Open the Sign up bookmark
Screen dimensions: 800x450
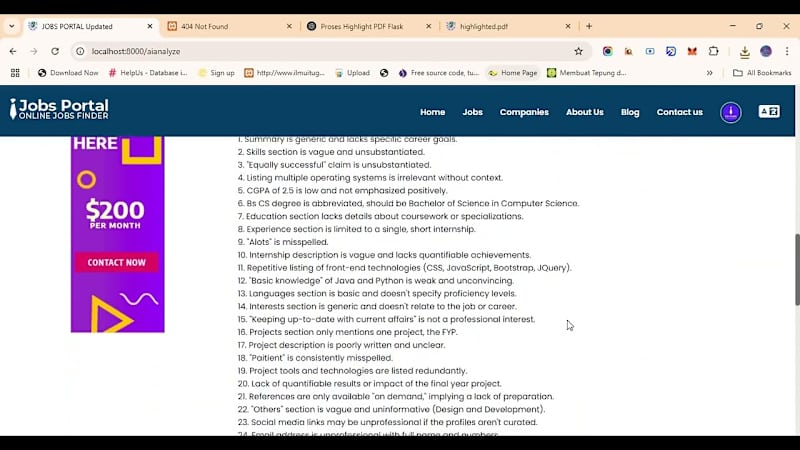pyautogui.click(x=216, y=73)
